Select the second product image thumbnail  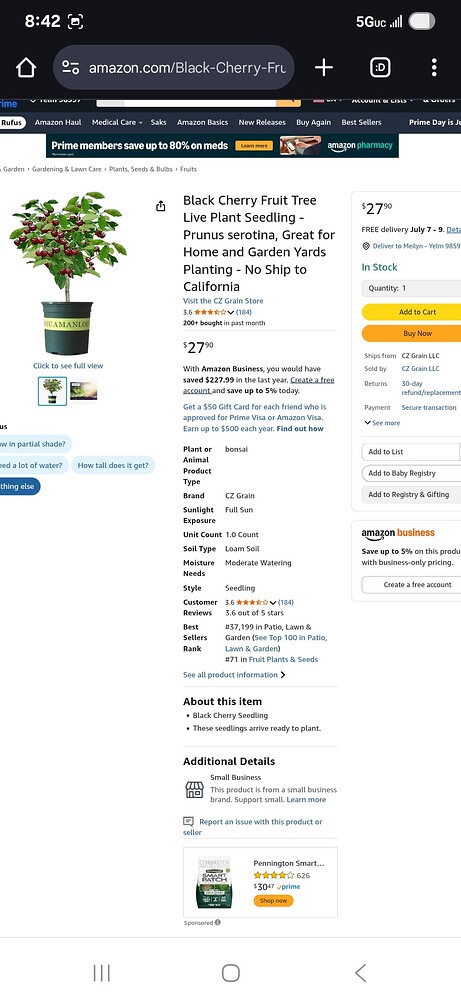(84, 391)
